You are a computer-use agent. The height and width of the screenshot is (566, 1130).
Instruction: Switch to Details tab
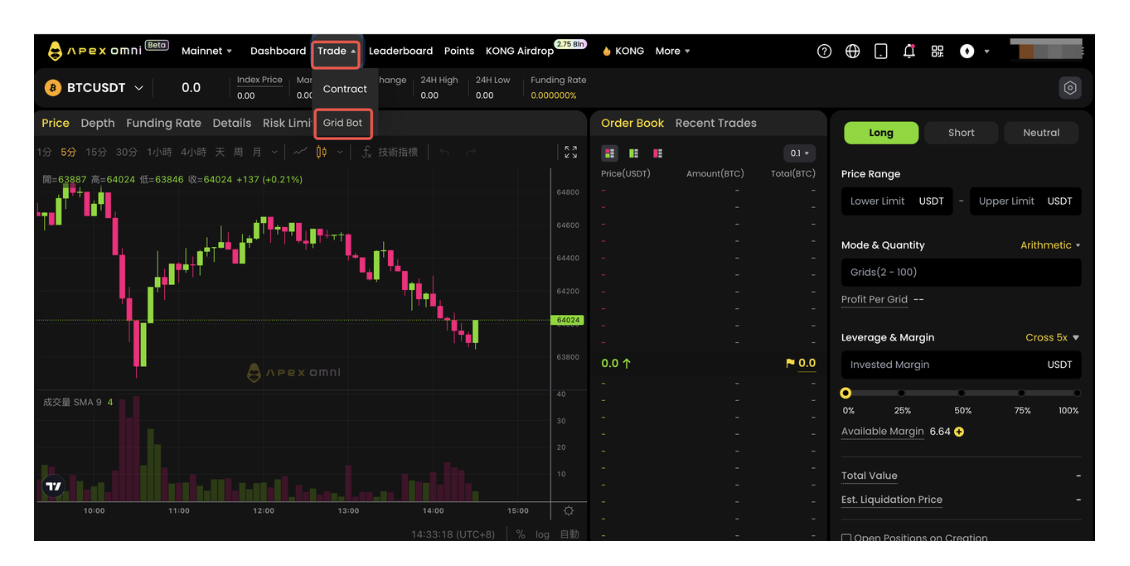[x=232, y=123]
